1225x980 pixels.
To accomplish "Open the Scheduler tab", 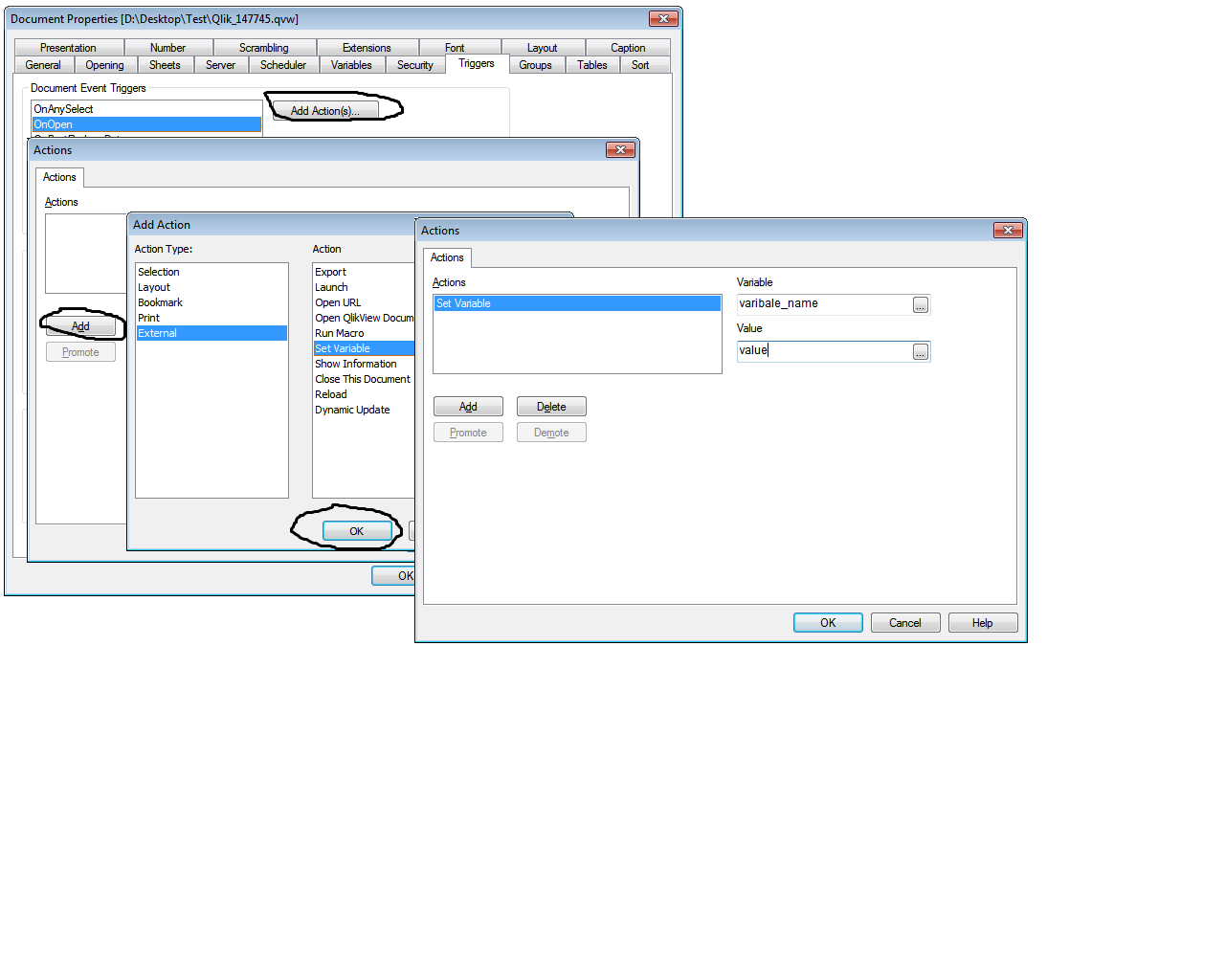I will (x=283, y=65).
